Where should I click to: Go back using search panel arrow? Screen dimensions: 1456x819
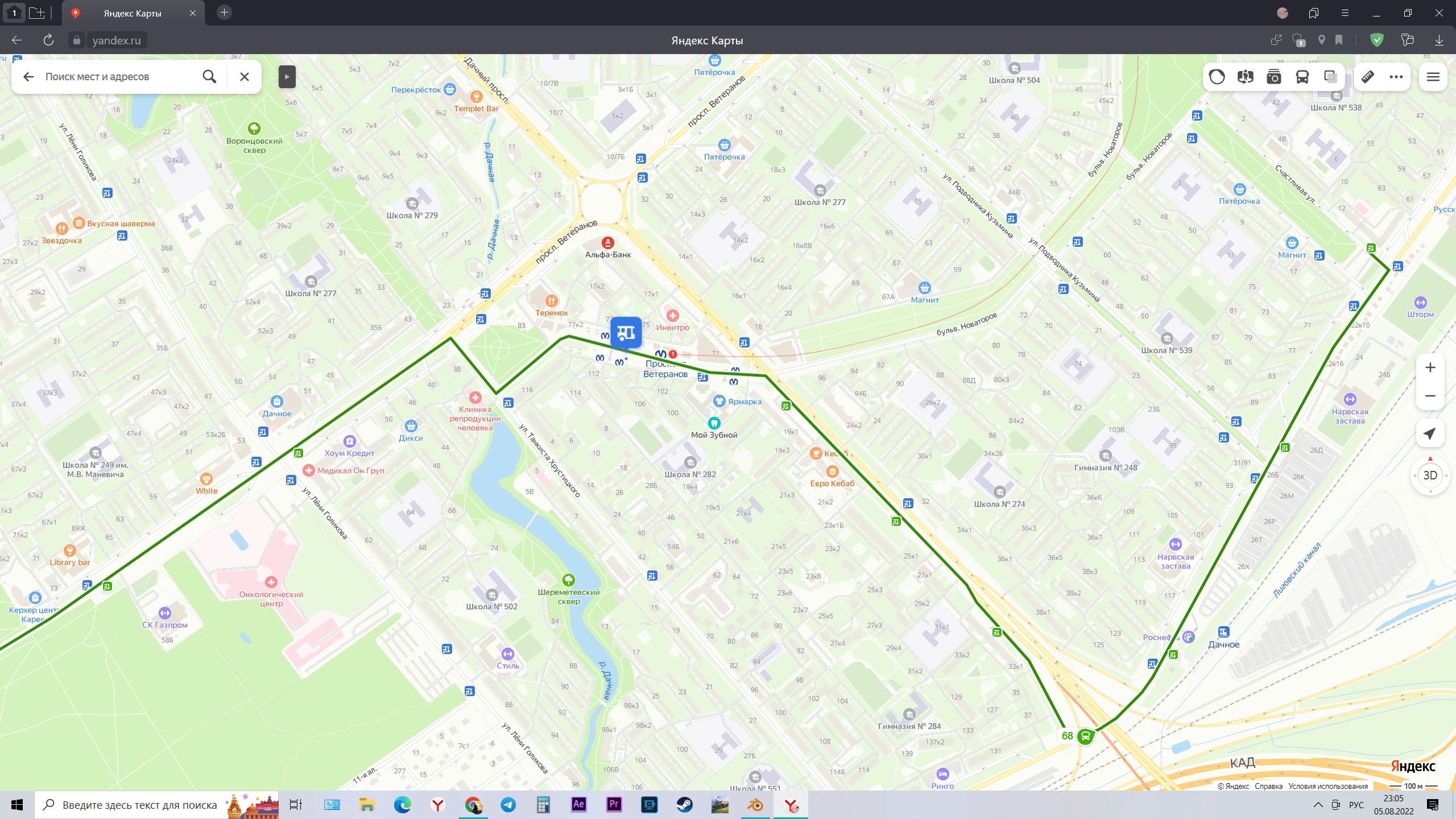click(x=28, y=77)
